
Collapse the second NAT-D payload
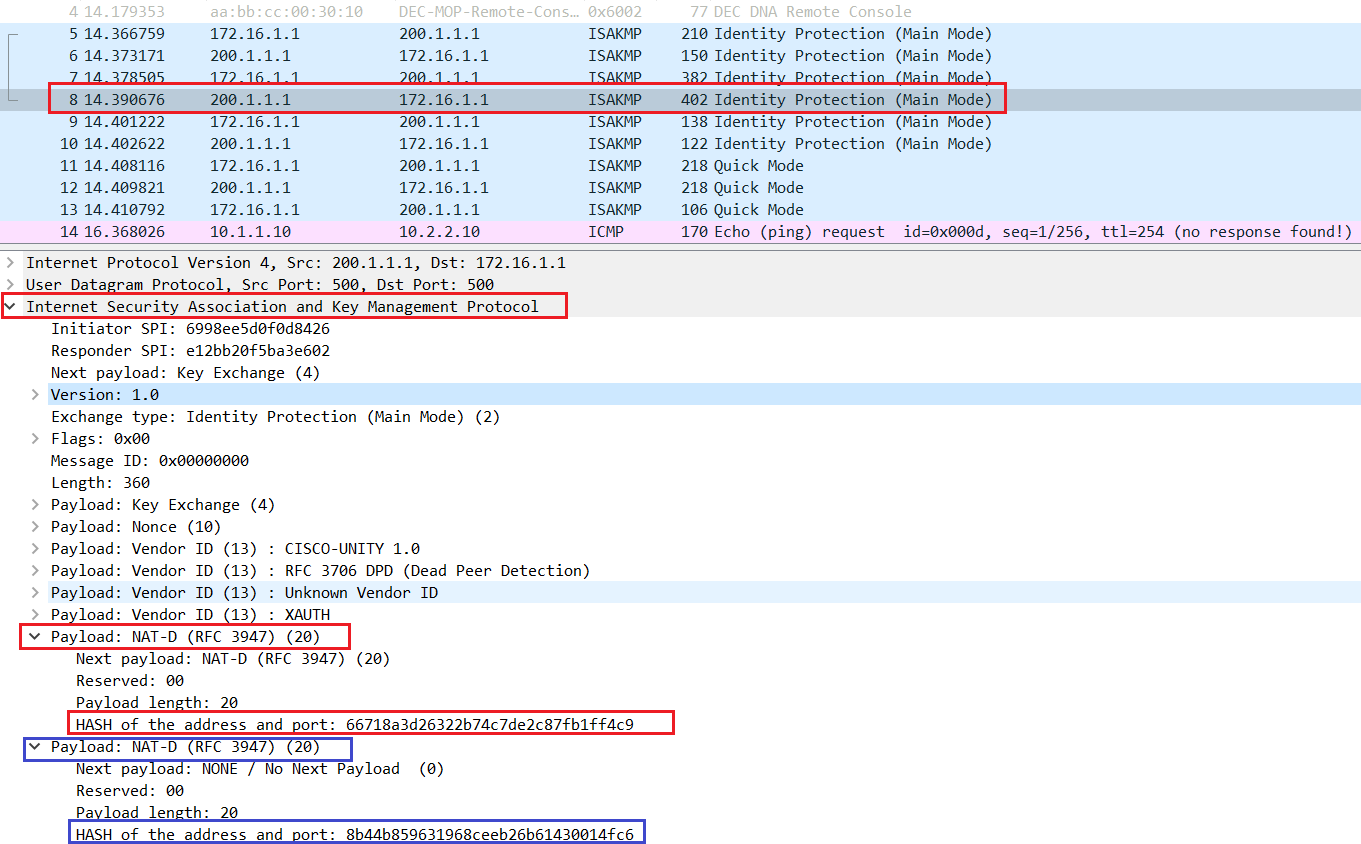point(35,747)
